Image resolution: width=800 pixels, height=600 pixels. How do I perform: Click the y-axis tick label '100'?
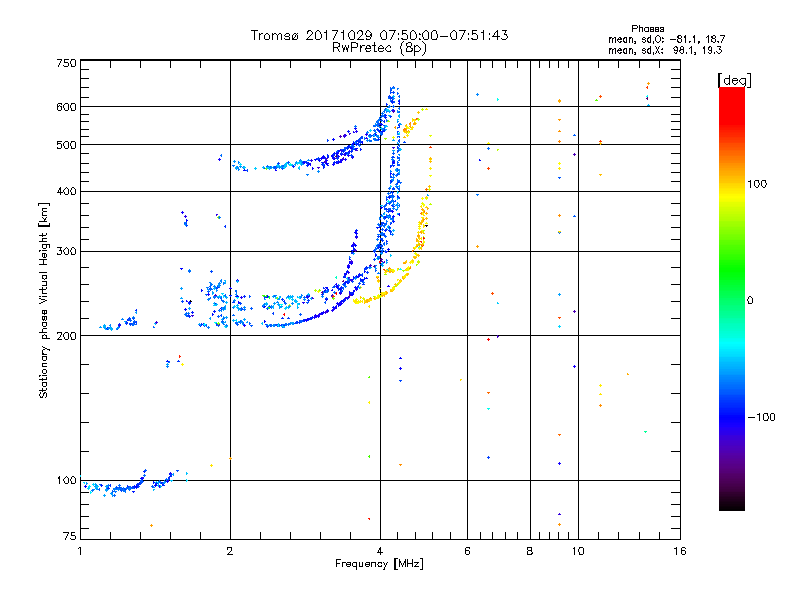pos(66,481)
